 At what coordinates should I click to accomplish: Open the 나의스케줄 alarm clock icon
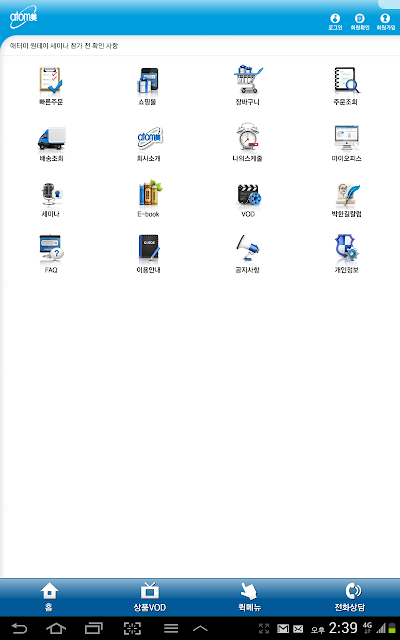(248, 137)
